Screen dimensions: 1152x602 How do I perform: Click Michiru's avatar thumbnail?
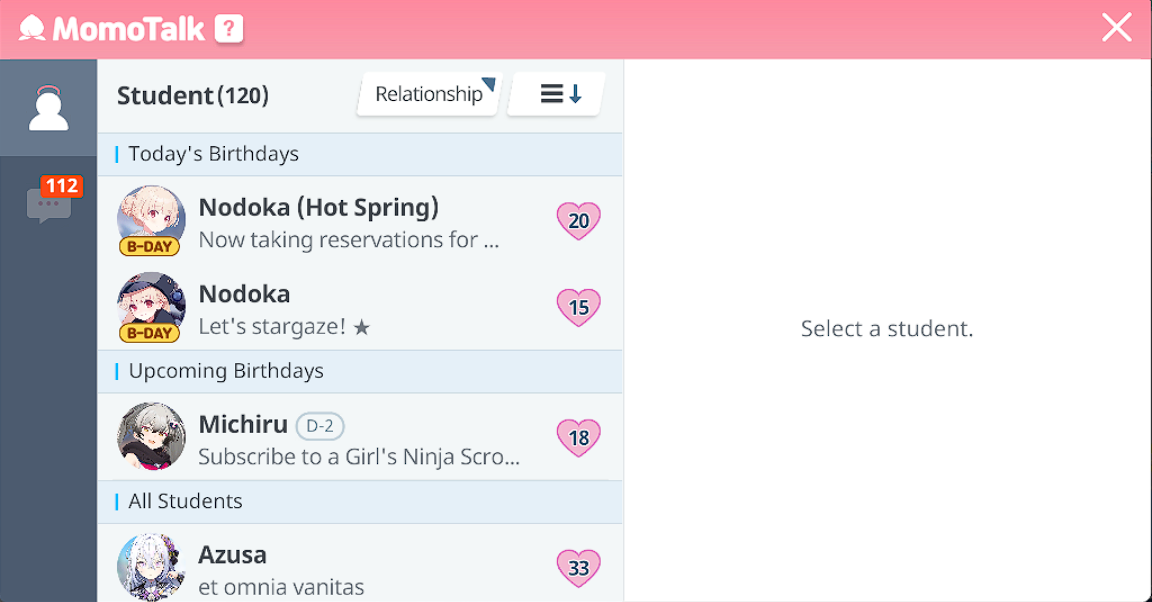point(151,436)
